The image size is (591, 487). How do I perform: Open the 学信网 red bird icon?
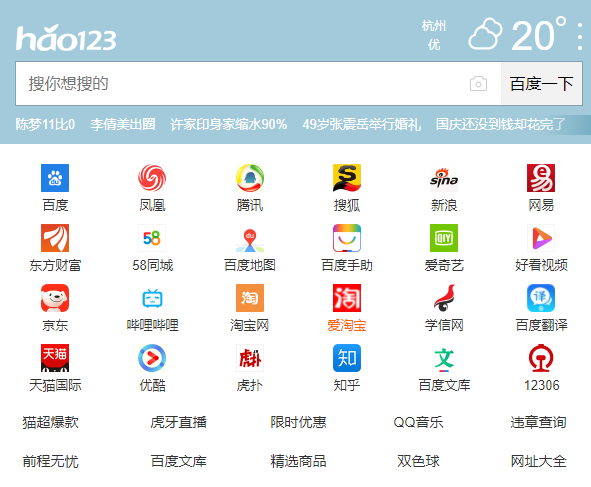[444, 298]
